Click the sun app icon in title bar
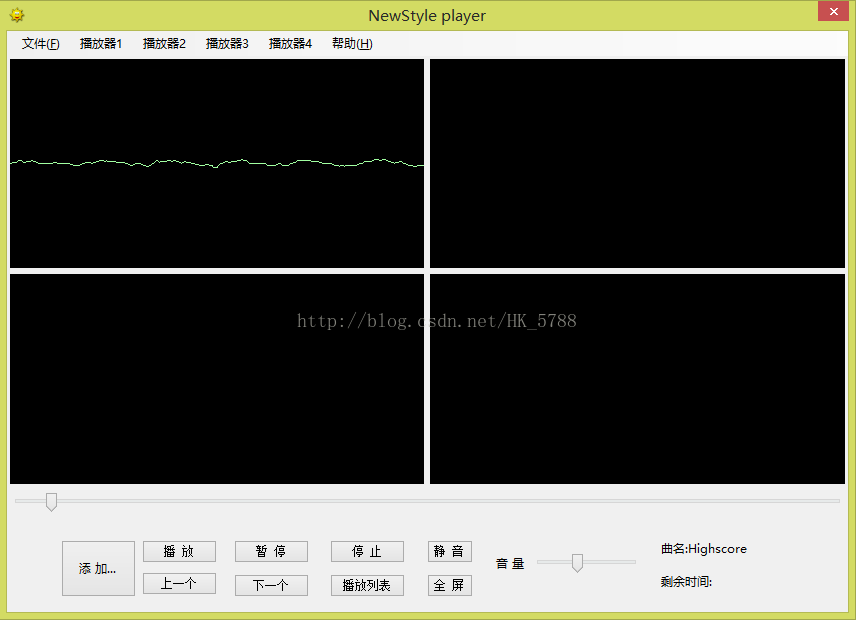Image resolution: width=856 pixels, height=620 pixels. pyautogui.click(x=17, y=15)
